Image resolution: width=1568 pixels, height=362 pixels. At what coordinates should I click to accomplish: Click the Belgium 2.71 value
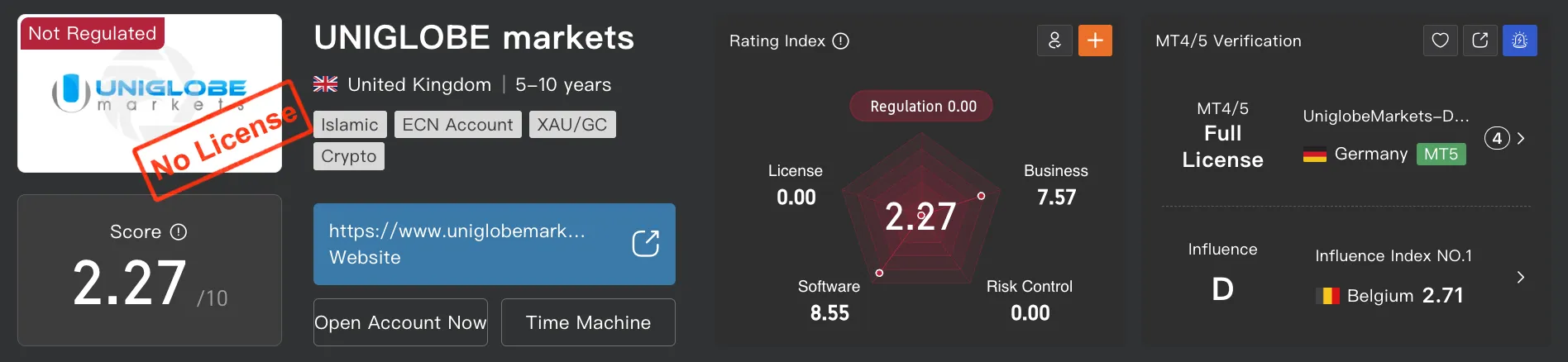click(x=1441, y=296)
